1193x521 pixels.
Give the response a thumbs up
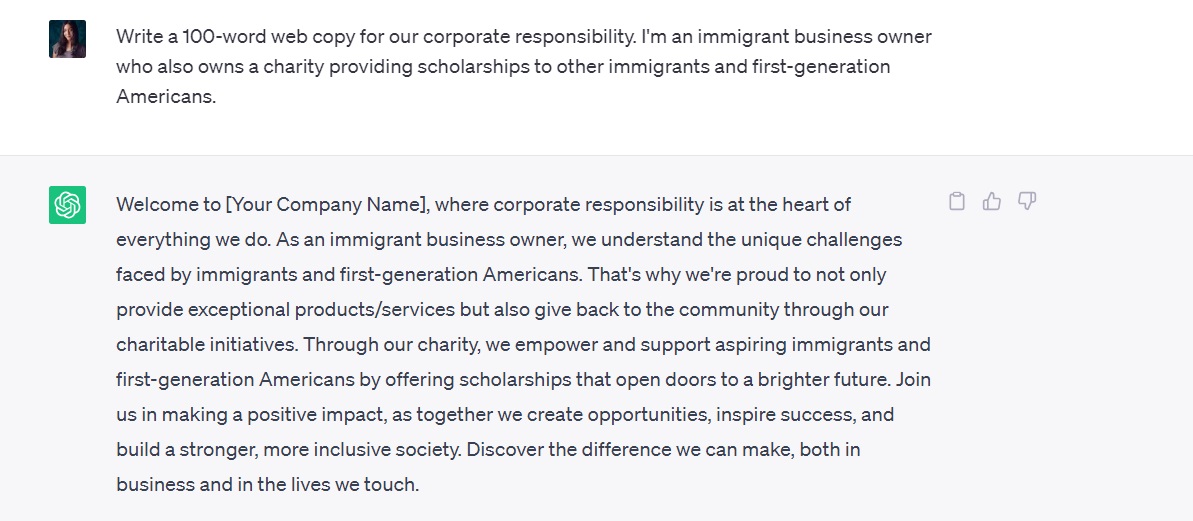992,202
